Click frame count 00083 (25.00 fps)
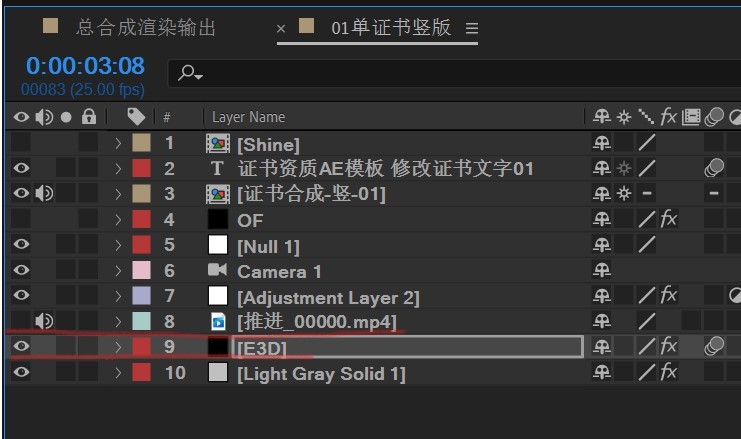The height and width of the screenshot is (439, 741). [x=83, y=89]
